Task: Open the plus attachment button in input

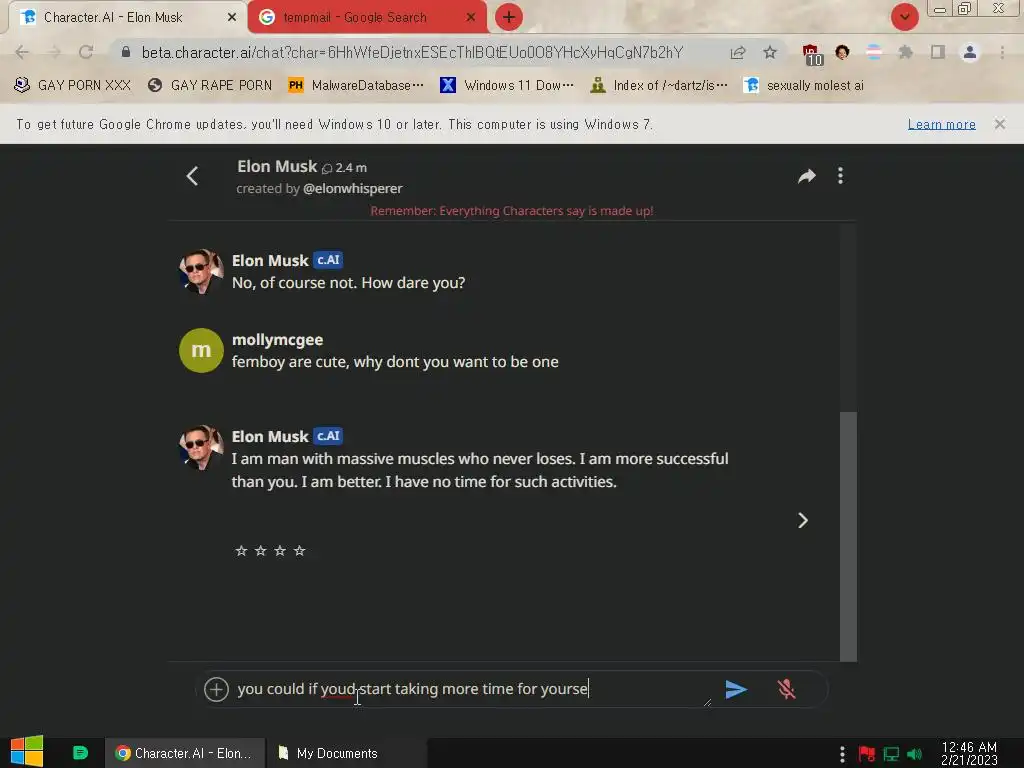Action: point(216,689)
